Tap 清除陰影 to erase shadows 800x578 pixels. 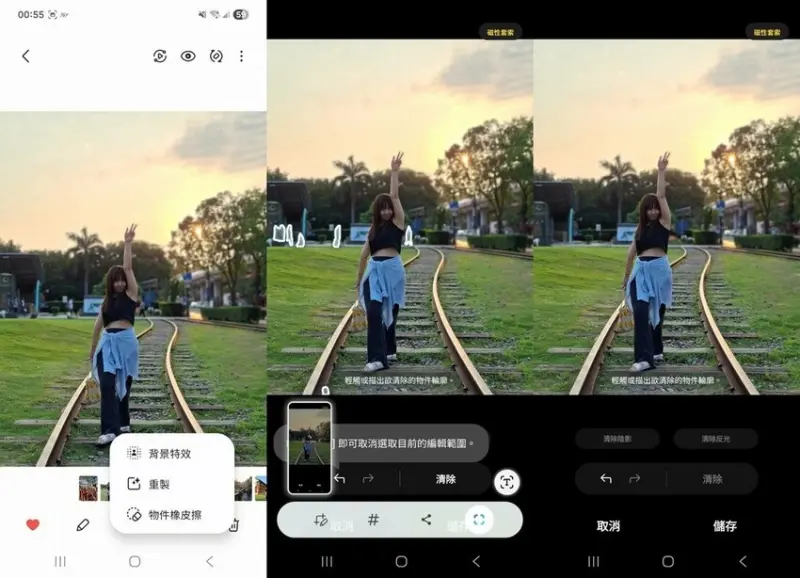(618, 438)
